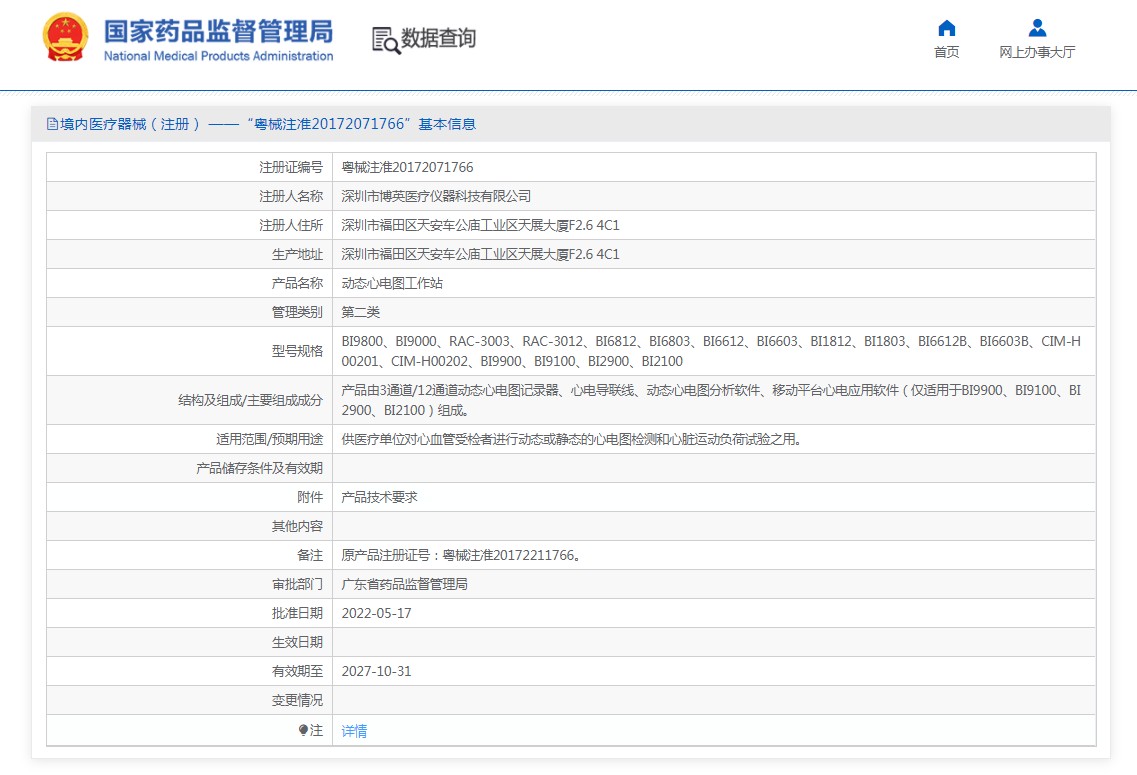Click National Medical Products Administration text
1137x775 pixels.
point(218,56)
